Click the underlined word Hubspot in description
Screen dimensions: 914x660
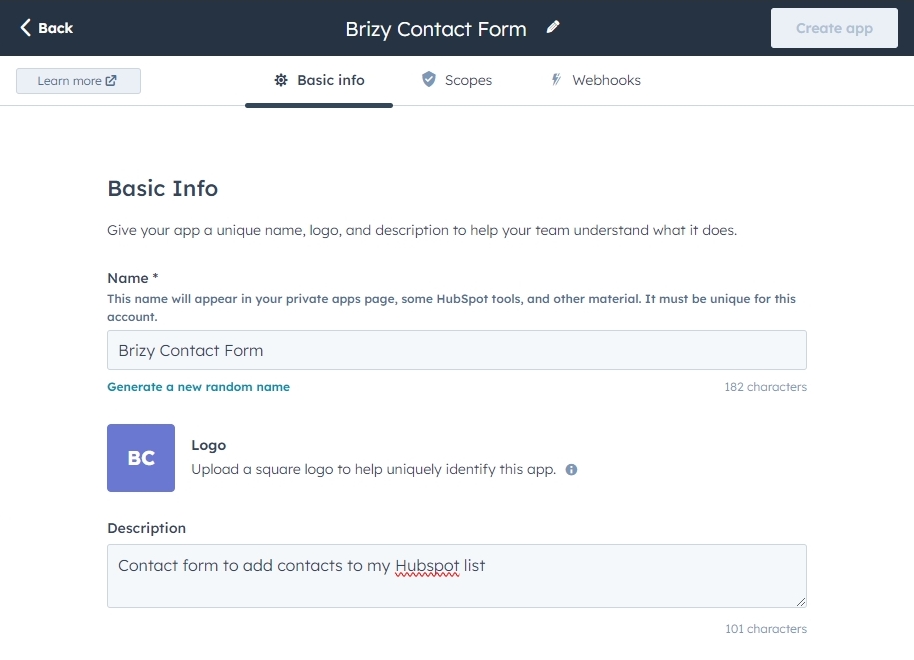427,566
